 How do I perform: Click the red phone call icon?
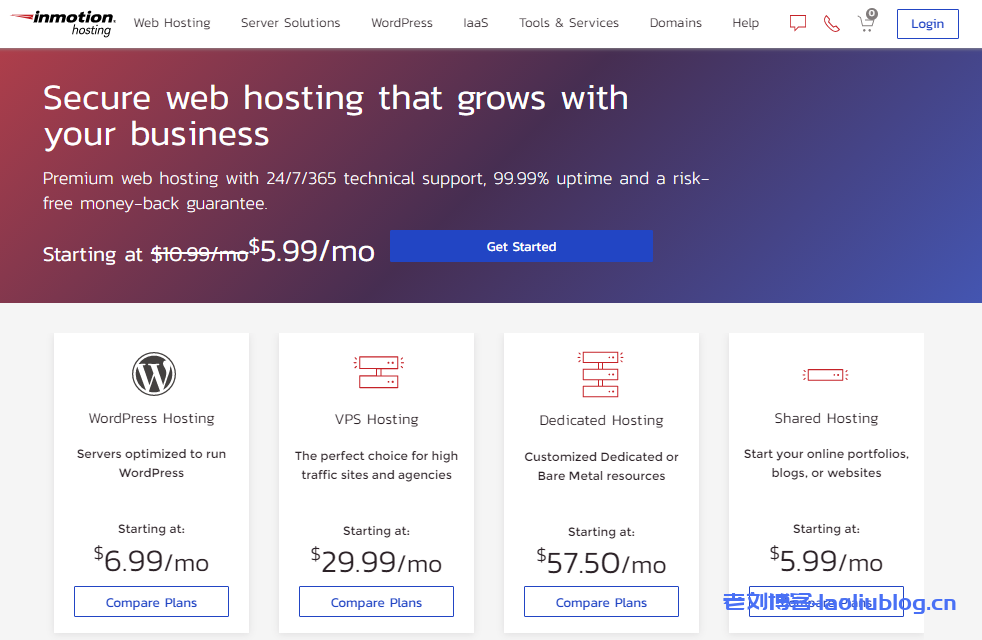click(x=831, y=23)
